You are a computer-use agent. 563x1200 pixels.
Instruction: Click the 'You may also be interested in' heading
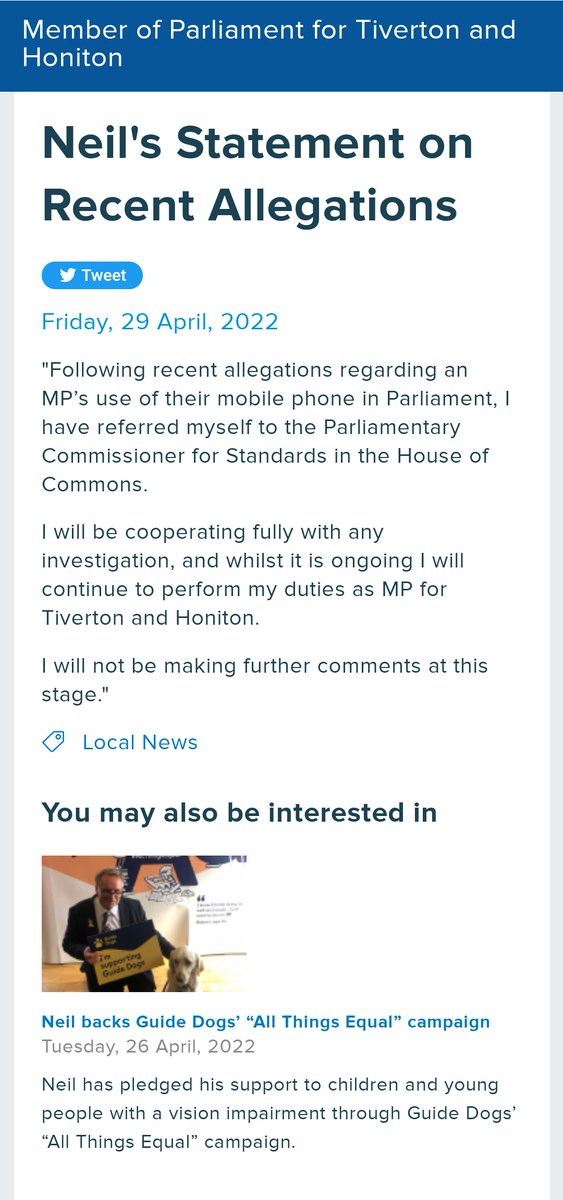click(239, 812)
